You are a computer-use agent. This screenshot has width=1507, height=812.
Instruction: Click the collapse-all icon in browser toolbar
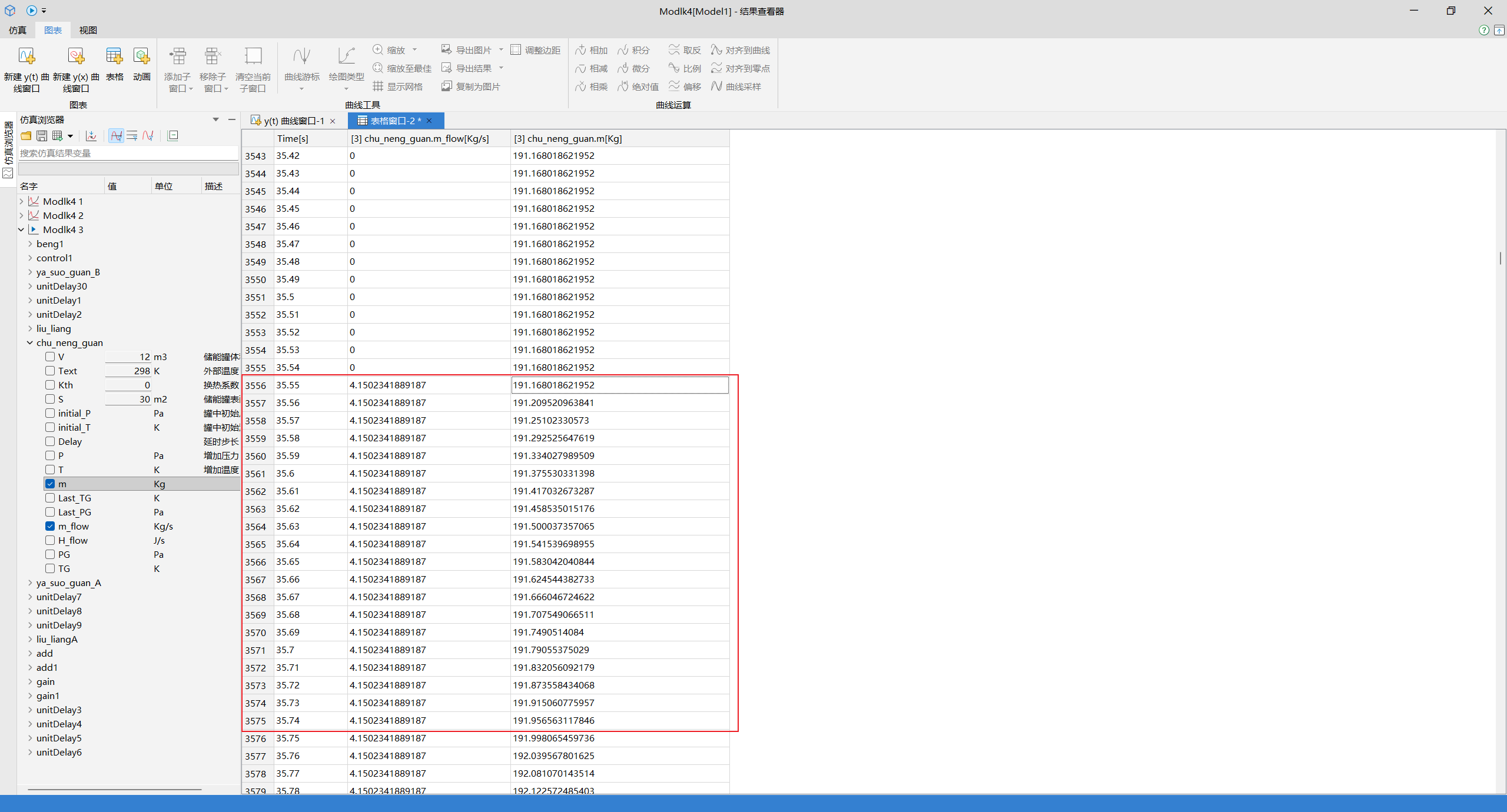coord(173,136)
